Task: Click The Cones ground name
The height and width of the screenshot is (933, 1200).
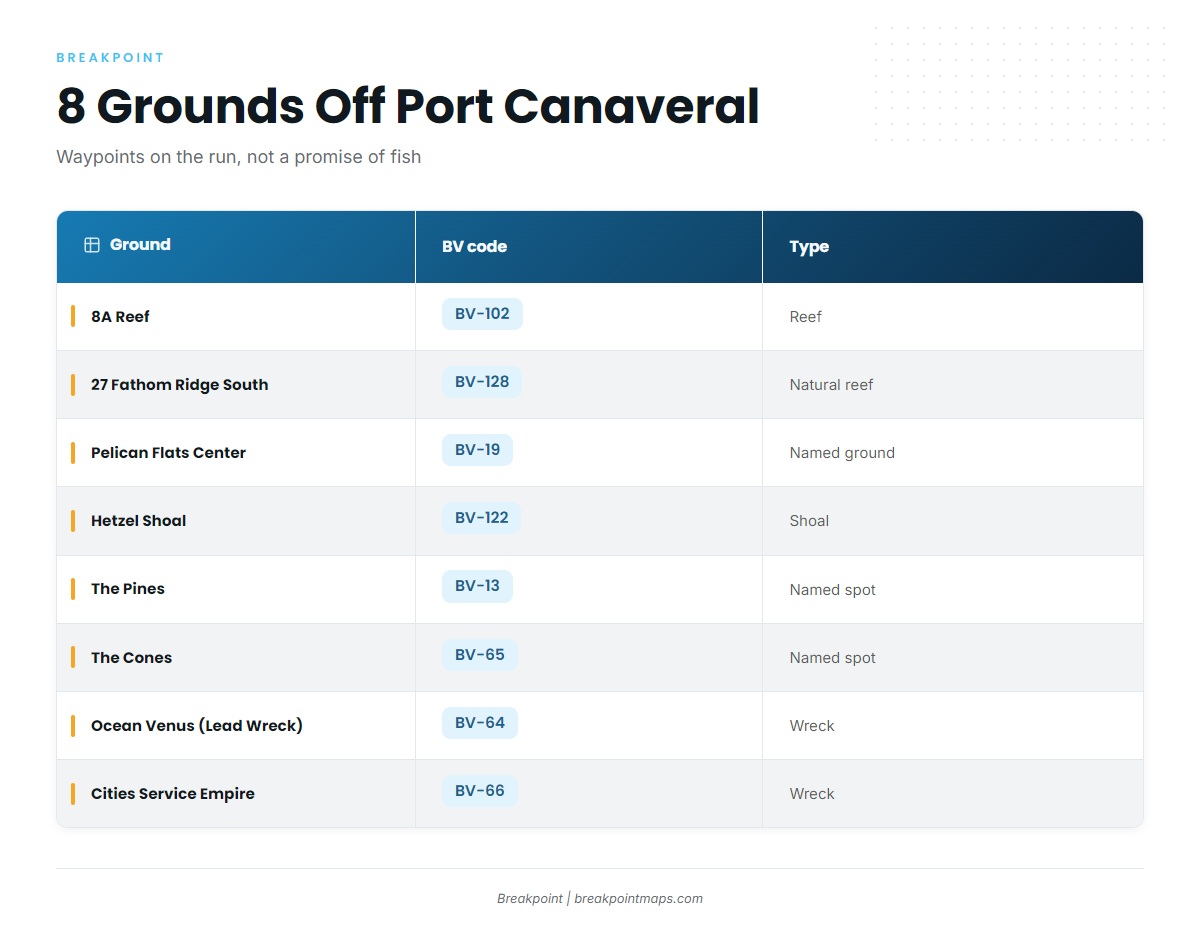Action: coord(131,658)
